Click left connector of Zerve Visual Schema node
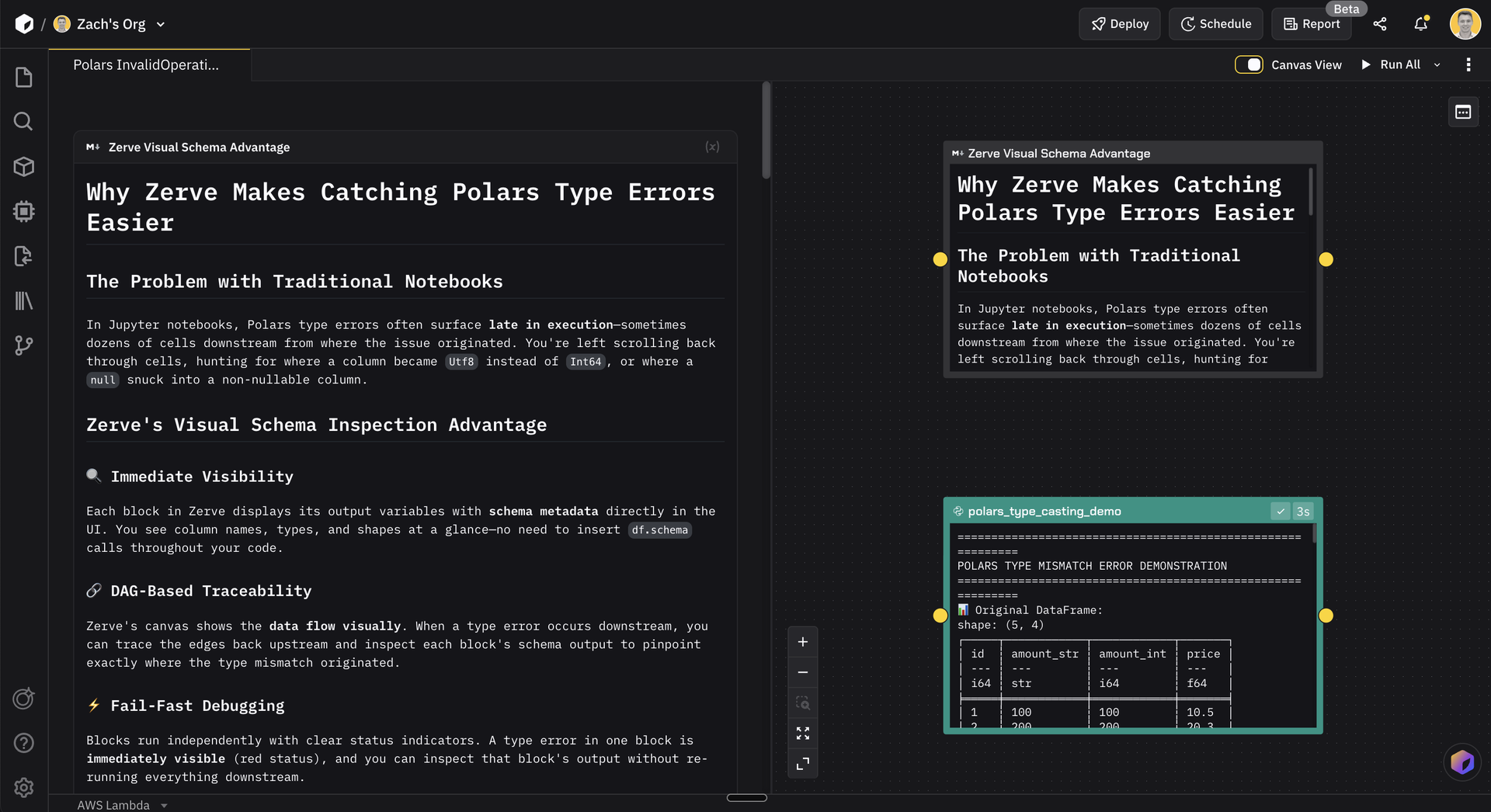 click(940, 259)
